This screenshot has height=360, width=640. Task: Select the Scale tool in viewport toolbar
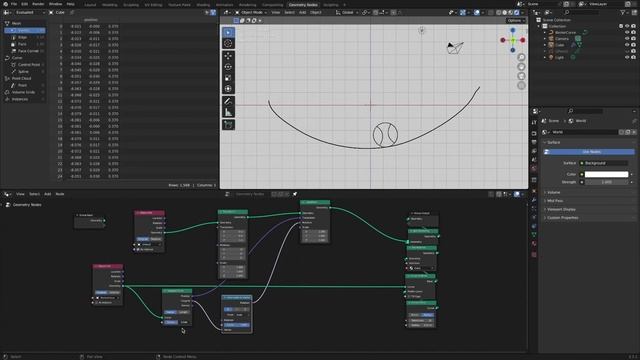[228, 78]
